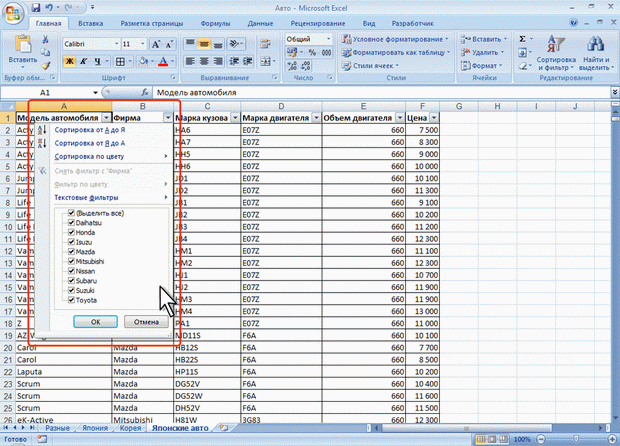Cancel filter with Отмена button
The height and width of the screenshot is (446, 620).
[x=146, y=322]
